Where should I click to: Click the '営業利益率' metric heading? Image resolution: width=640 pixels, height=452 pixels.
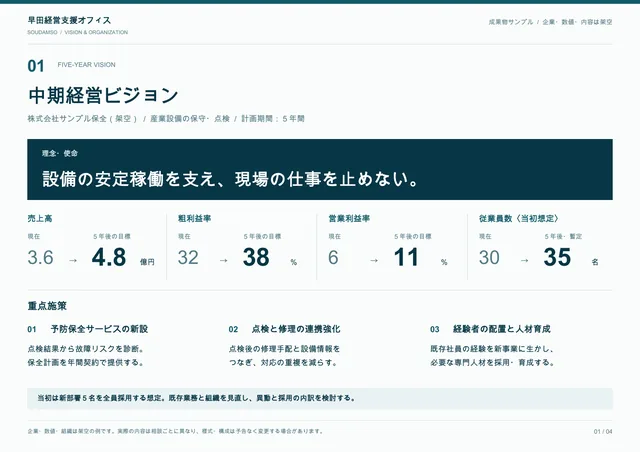point(349,218)
